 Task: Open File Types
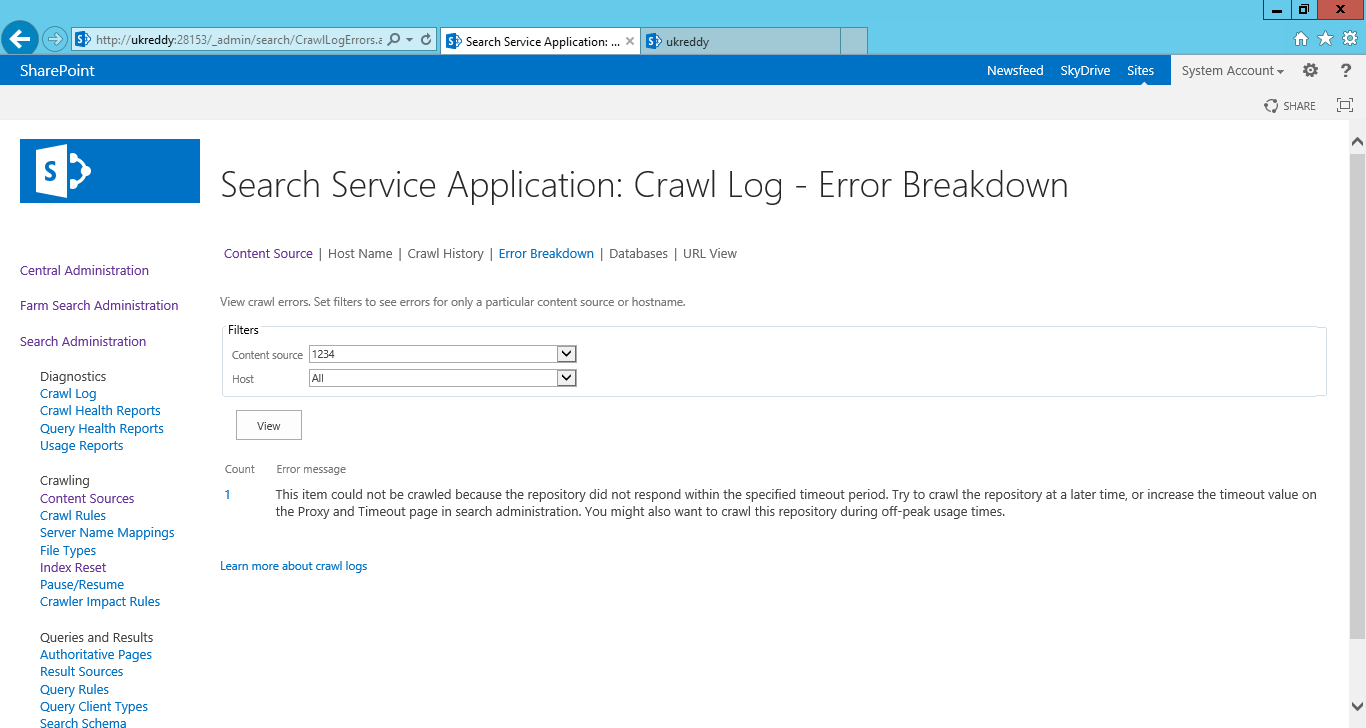(x=68, y=551)
